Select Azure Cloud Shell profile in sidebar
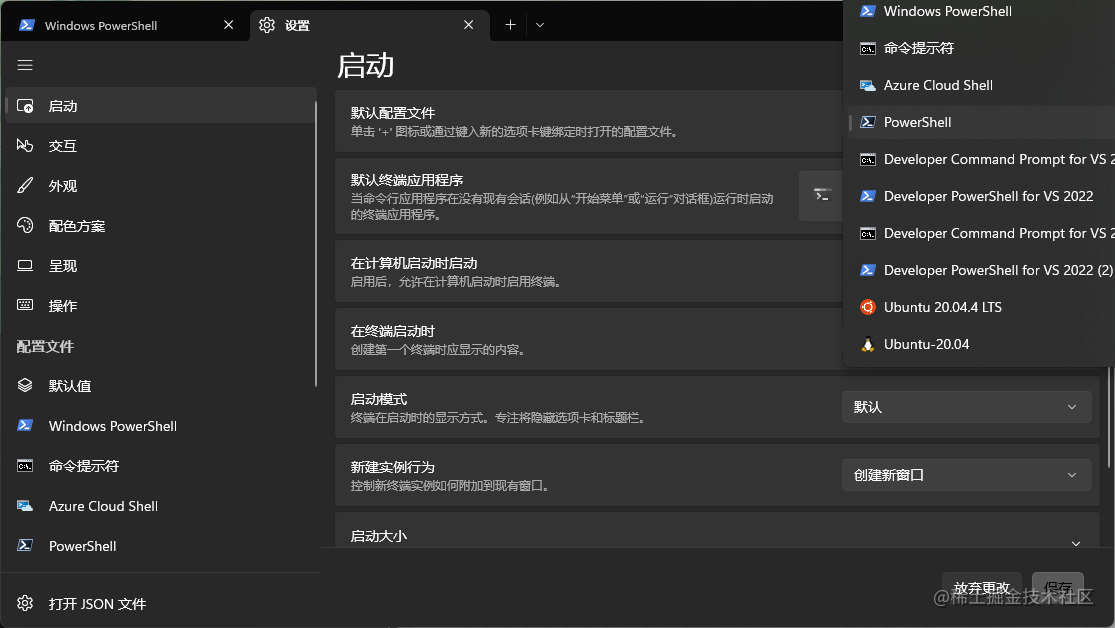Screen dimensions: 1115x628 [x=103, y=506]
